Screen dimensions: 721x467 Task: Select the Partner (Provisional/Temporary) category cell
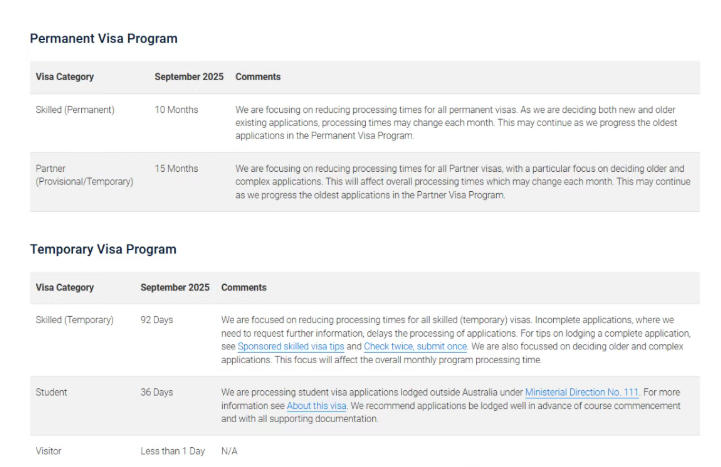84,175
